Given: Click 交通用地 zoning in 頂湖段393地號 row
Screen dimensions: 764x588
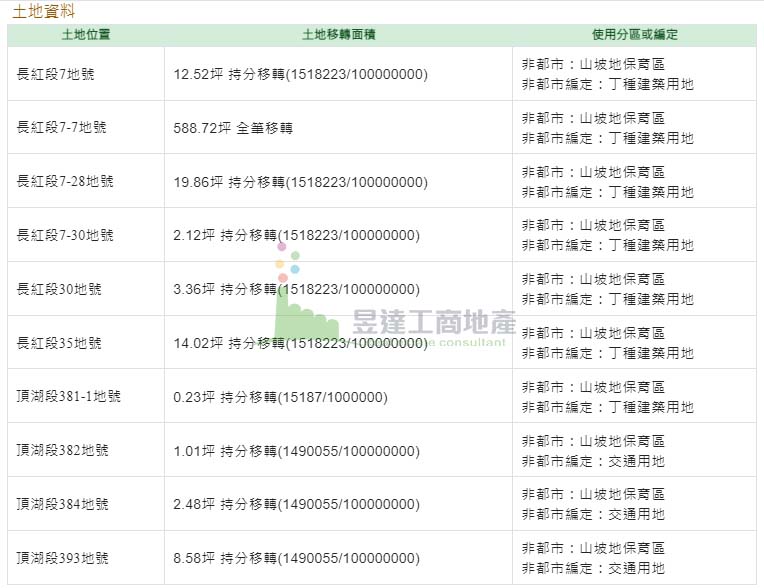Looking at the screenshot, I should [x=636, y=569].
